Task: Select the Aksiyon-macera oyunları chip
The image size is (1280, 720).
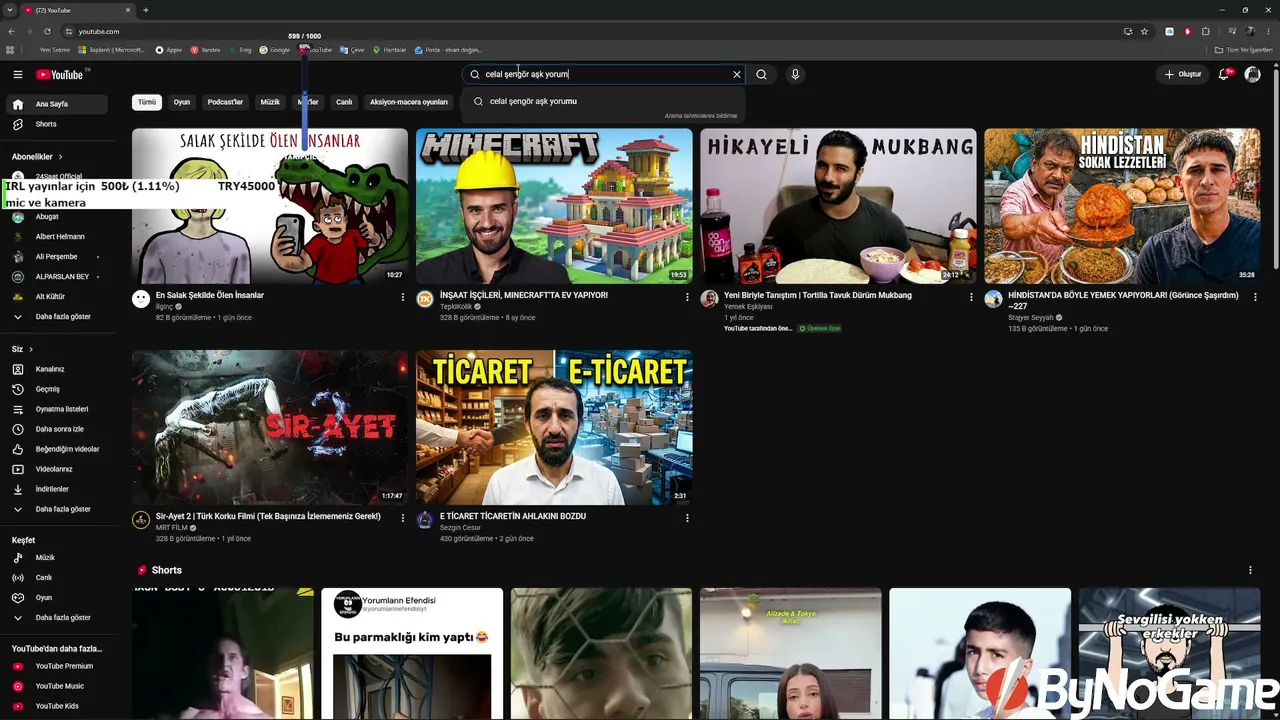Action: click(x=409, y=102)
